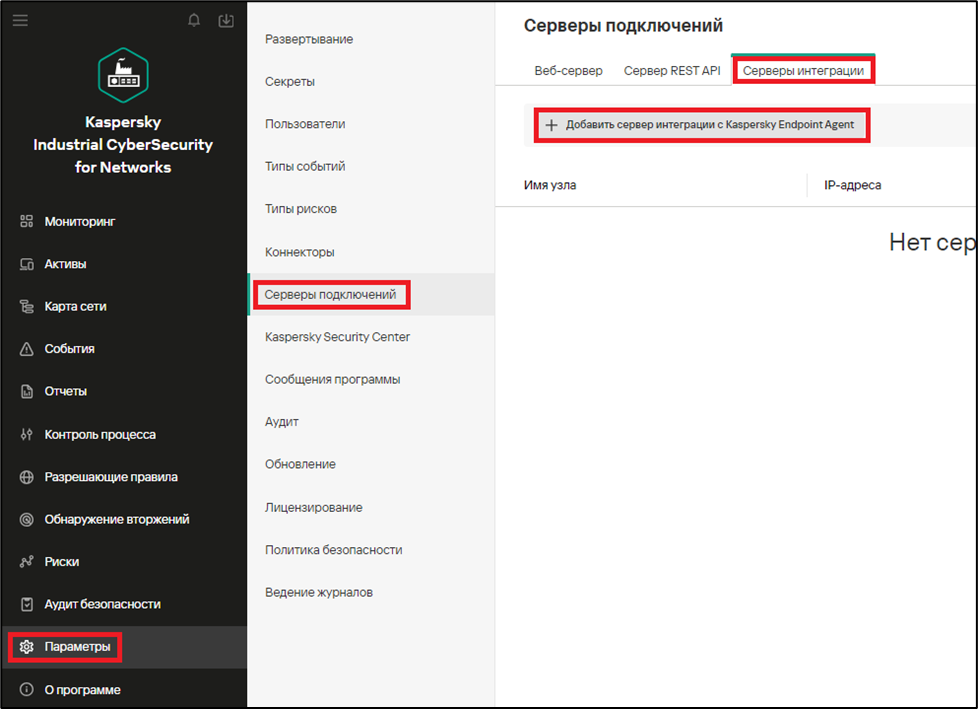Viewport: 978px width, 709px height.
Task: Open notifications bell icon
Action: point(194,21)
